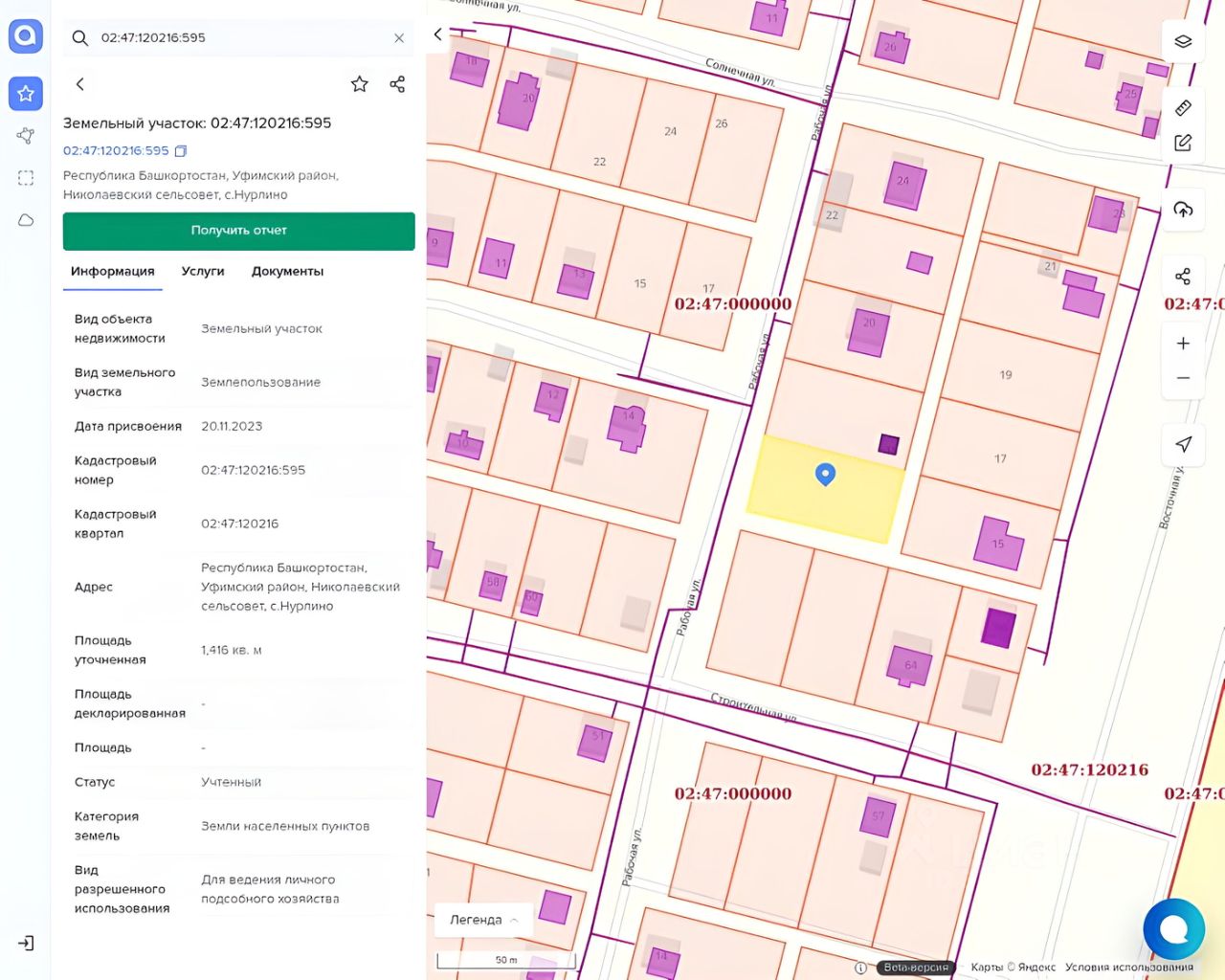The height and width of the screenshot is (980, 1225).
Task: Switch to the Услуги tab
Action: point(203,272)
